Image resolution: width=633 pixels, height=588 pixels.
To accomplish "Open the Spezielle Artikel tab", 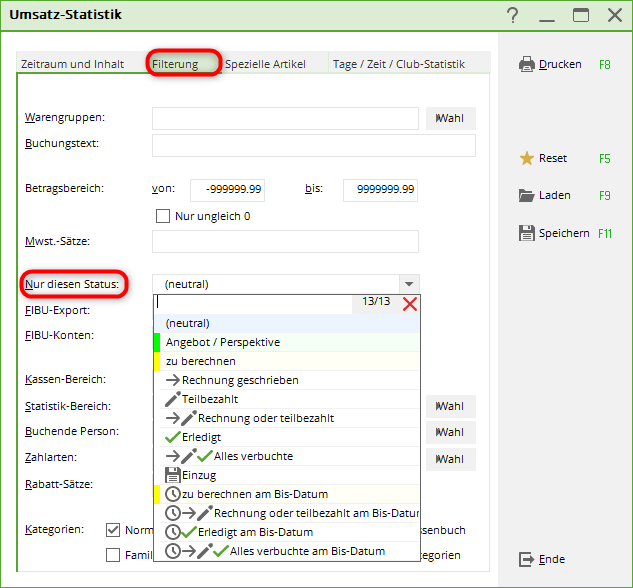I will pyautogui.click(x=265, y=64).
